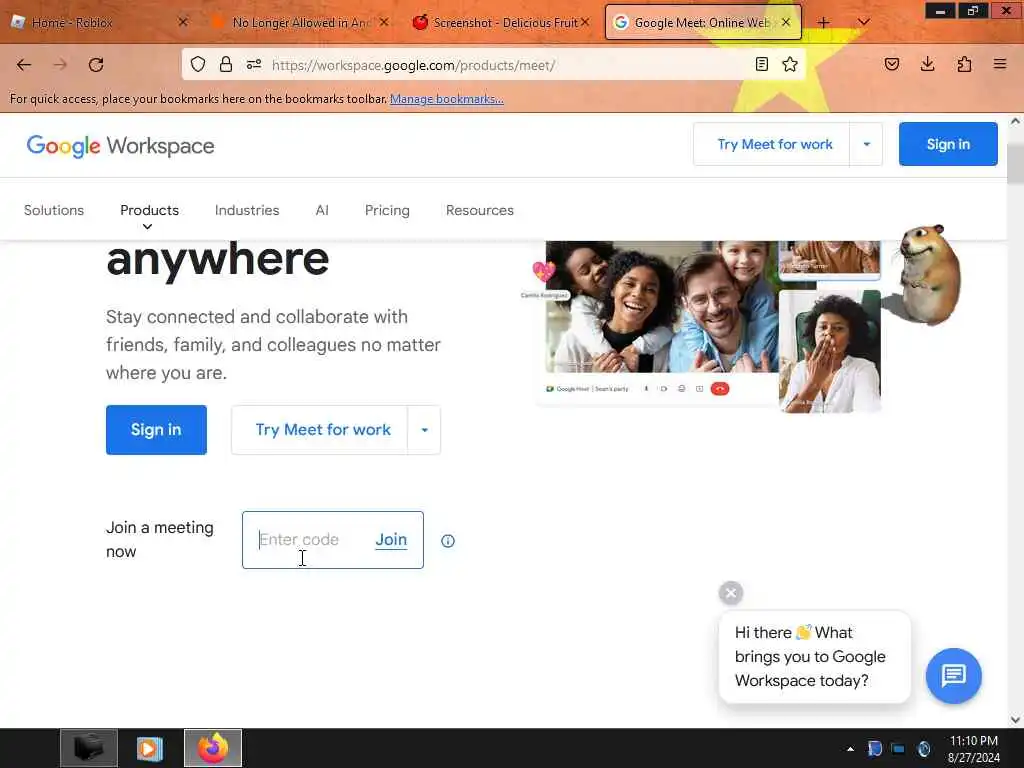1024x768 pixels.
Task: Close the No Longer Allowed tab
Action: (x=384, y=22)
